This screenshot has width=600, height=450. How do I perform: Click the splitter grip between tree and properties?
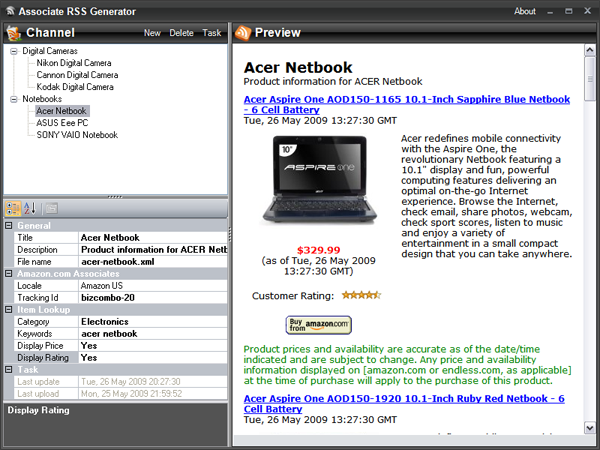[115, 197]
